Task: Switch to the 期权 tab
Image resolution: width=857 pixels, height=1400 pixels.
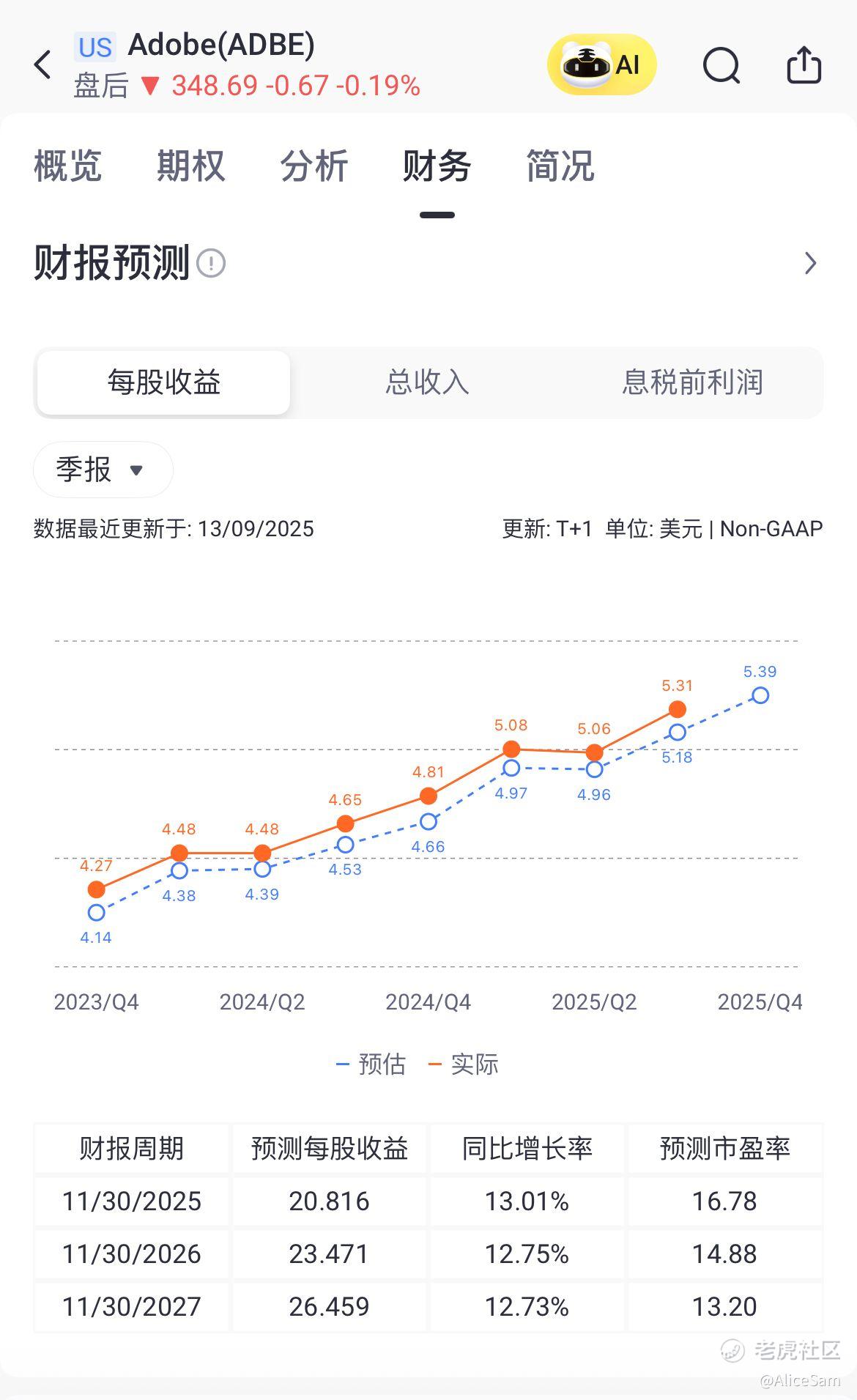Action: point(190,166)
